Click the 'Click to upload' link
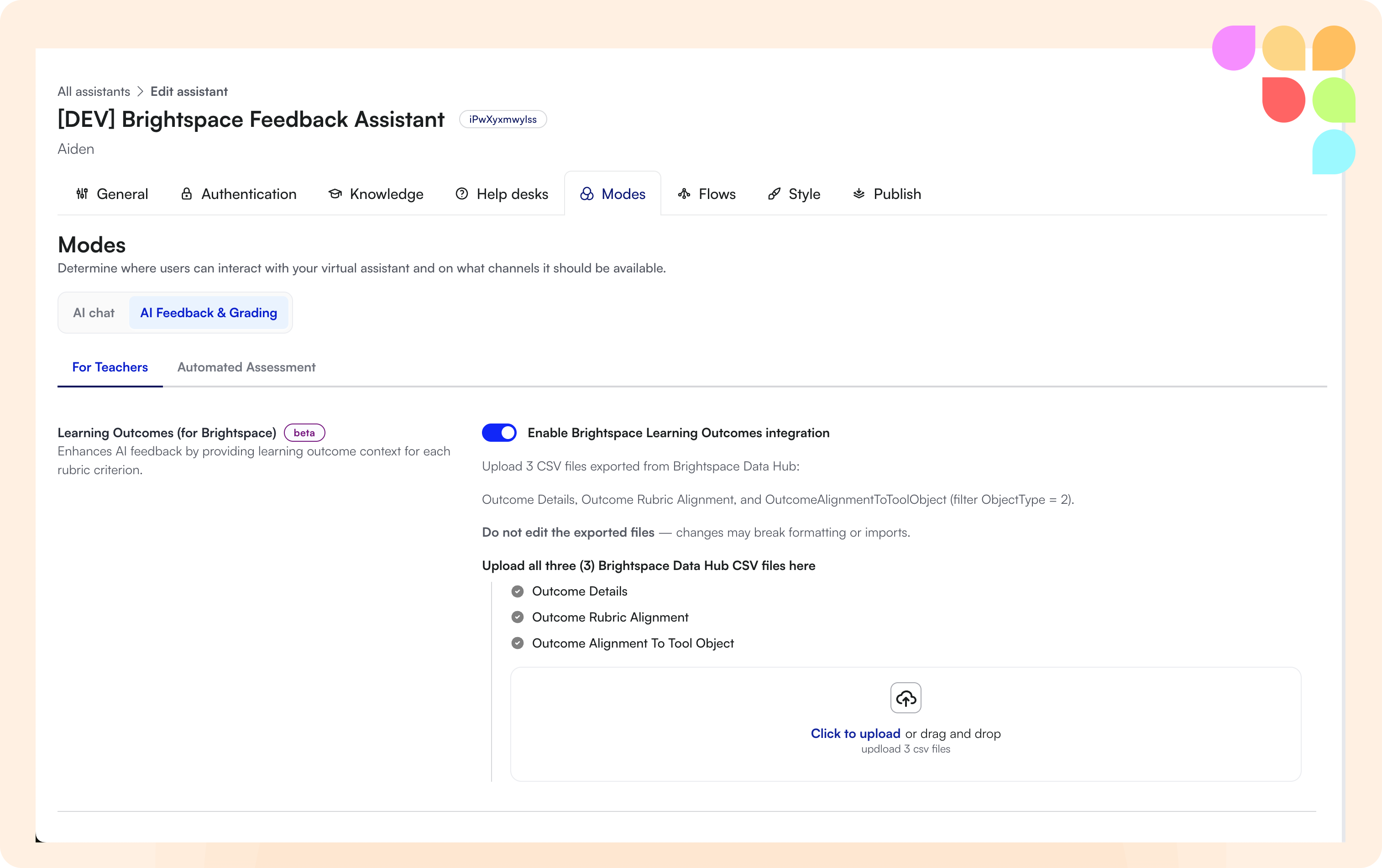The width and height of the screenshot is (1382, 868). [x=855, y=734]
